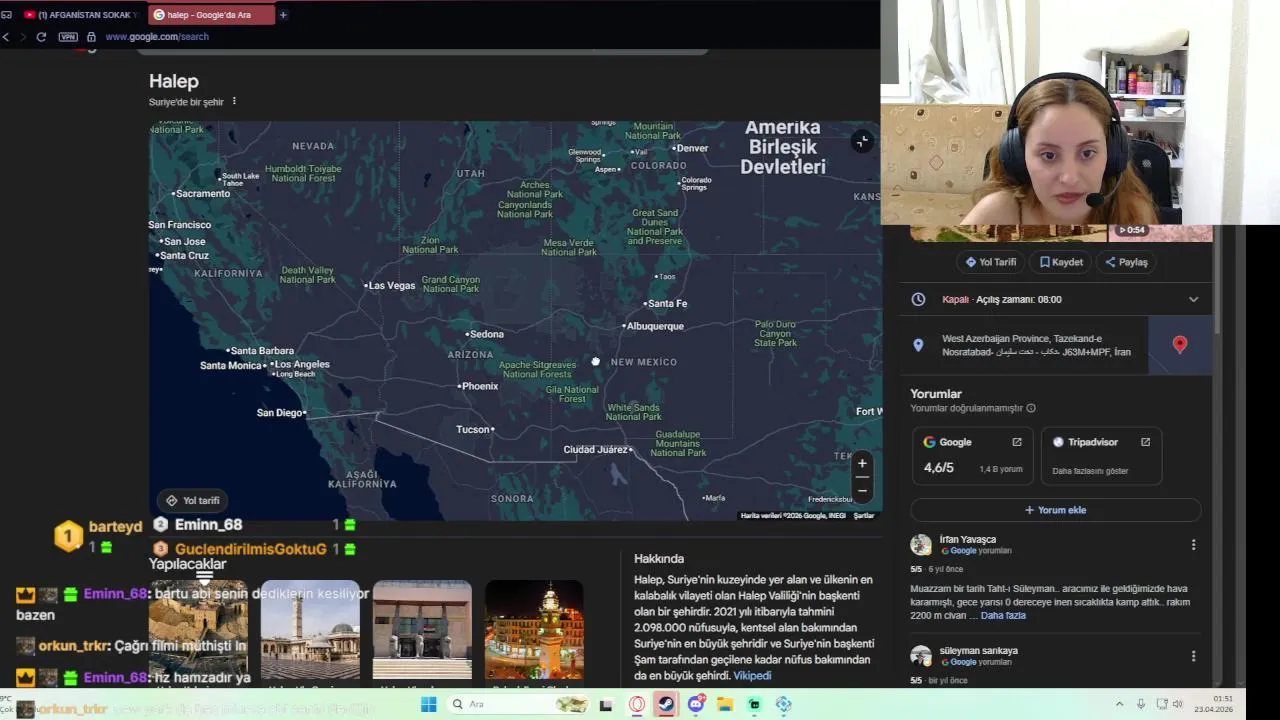Open Task View on the taskbar

pos(606,705)
